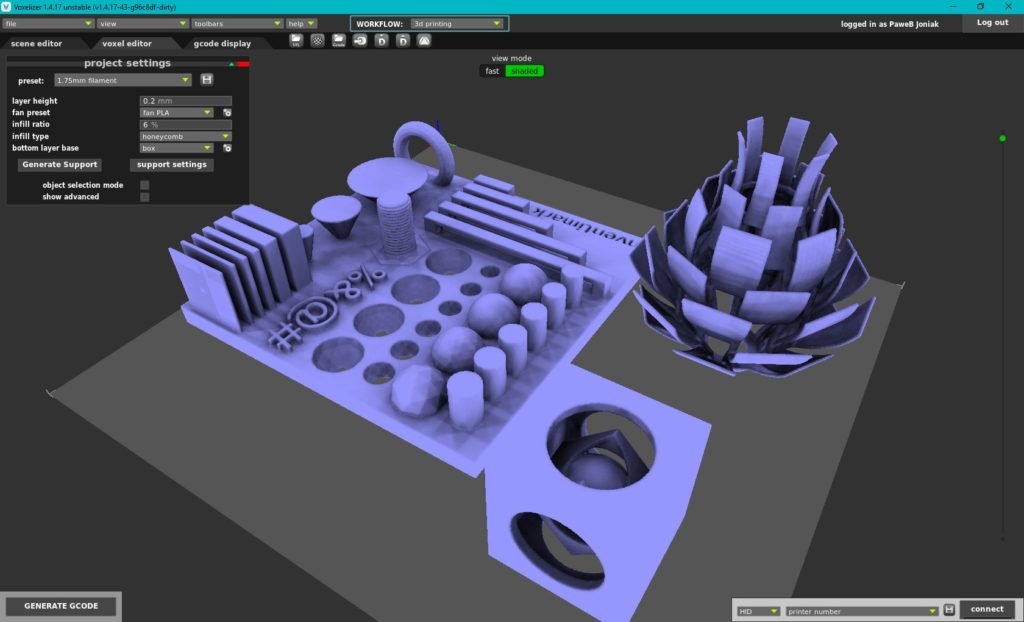Enable object selection mode
This screenshot has width=1024, height=622.
145,185
